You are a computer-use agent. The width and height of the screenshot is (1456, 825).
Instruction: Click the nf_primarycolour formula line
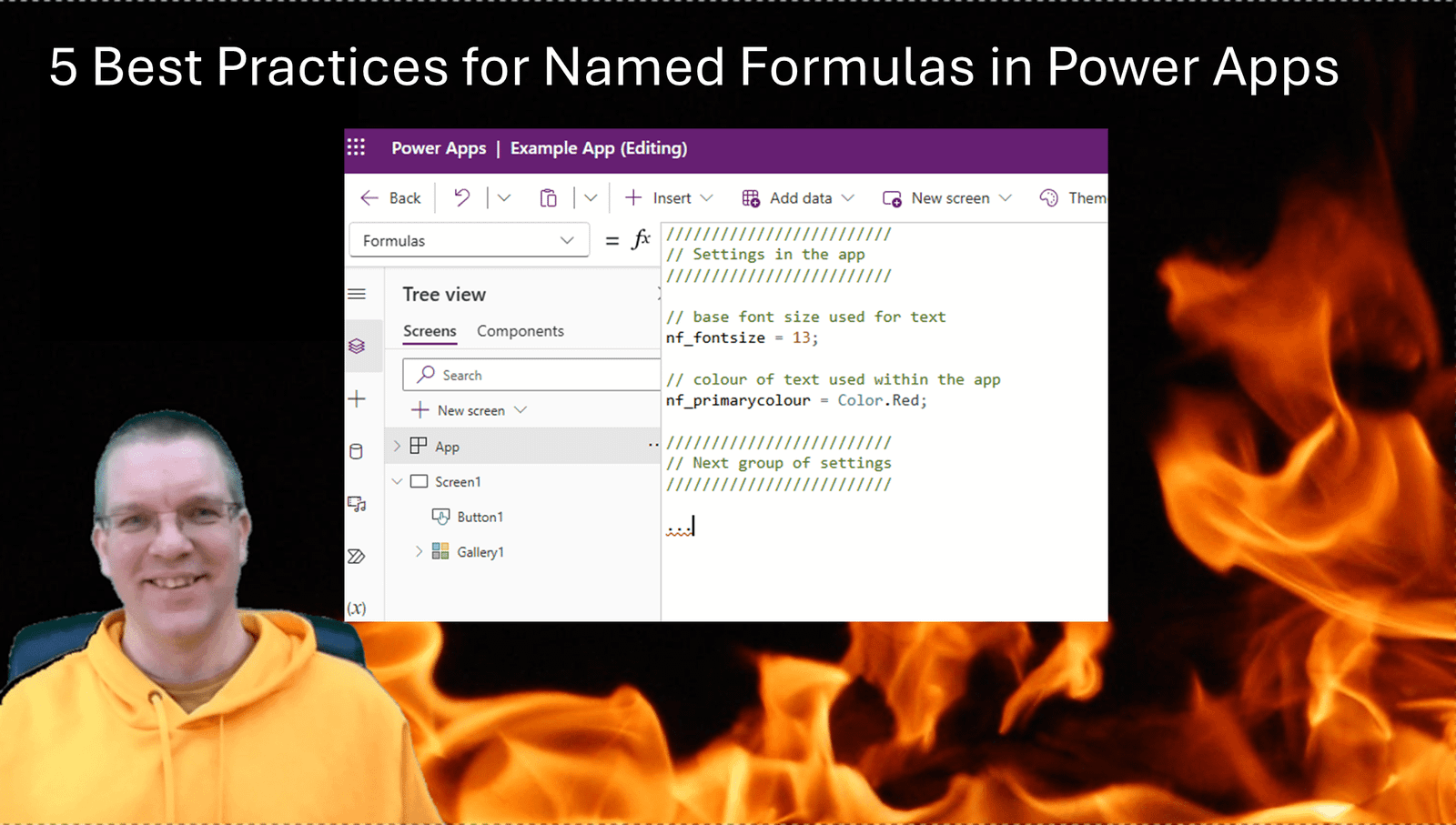pos(796,400)
